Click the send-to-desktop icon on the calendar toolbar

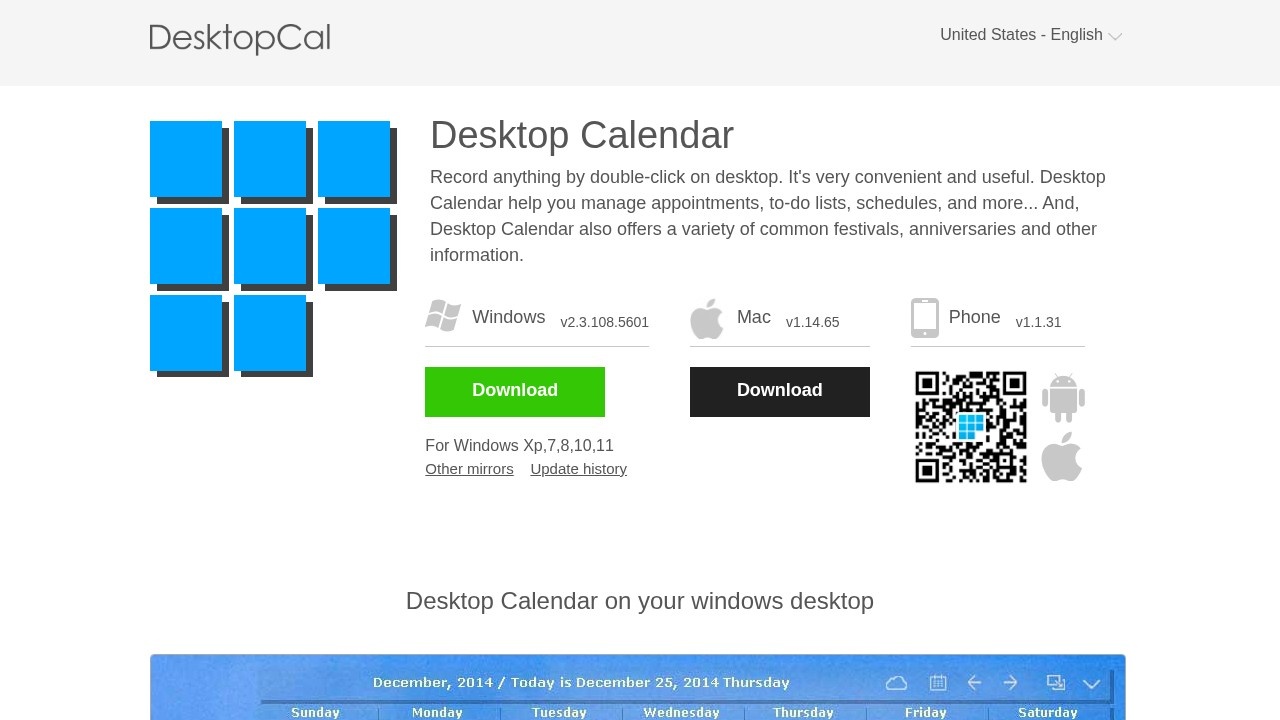click(1055, 682)
